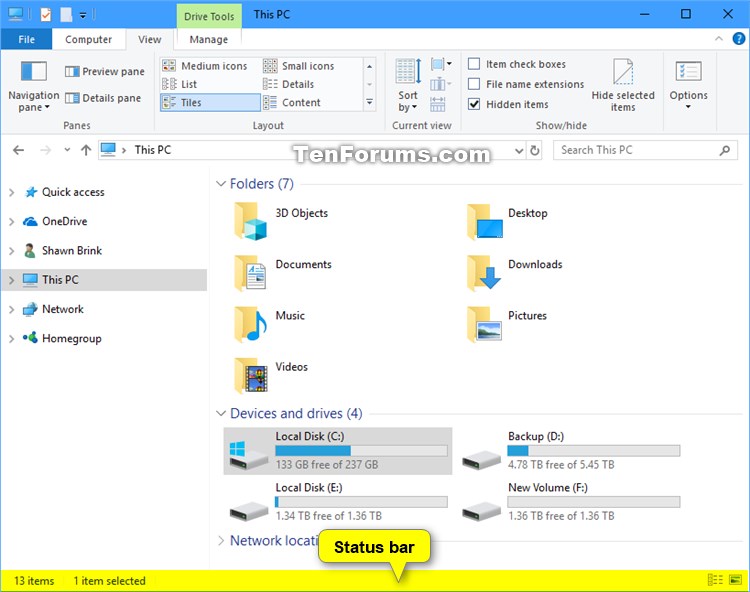Screen dimensions: 750x592
Task: Click Backup (D:) capacity bar
Action: pyautogui.click(x=594, y=451)
